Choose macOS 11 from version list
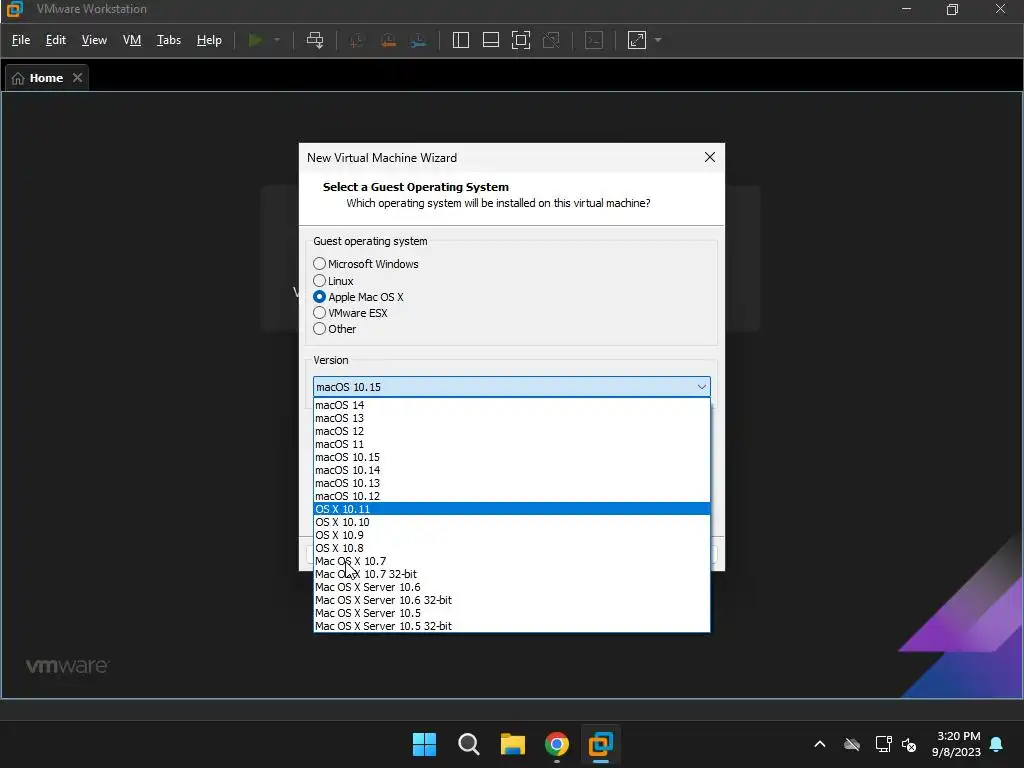This screenshot has height=768, width=1024. click(x=511, y=444)
